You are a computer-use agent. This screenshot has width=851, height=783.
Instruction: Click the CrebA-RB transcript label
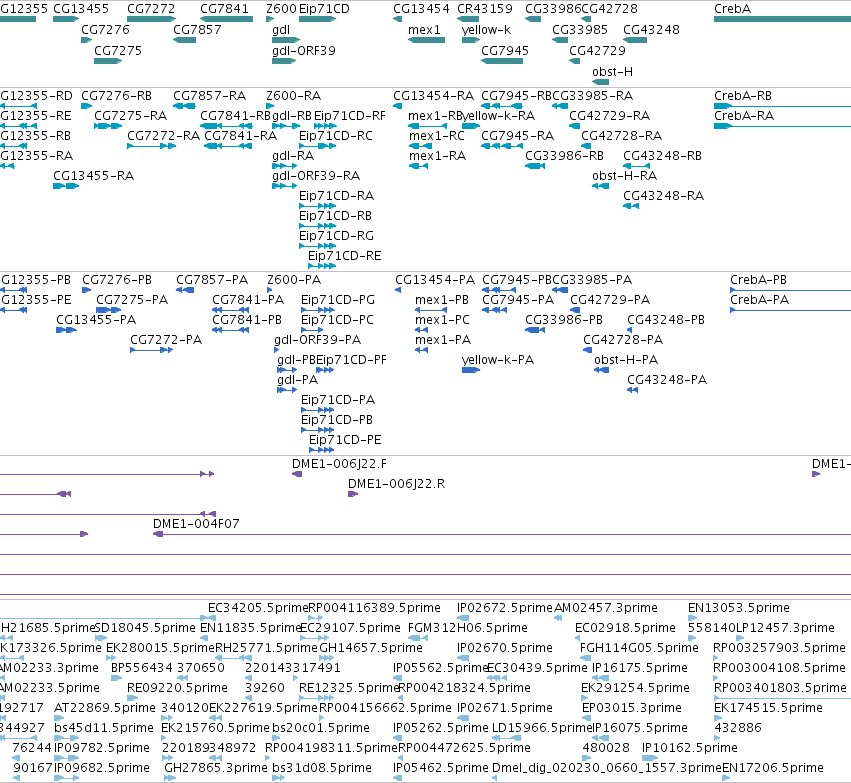coord(742,96)
